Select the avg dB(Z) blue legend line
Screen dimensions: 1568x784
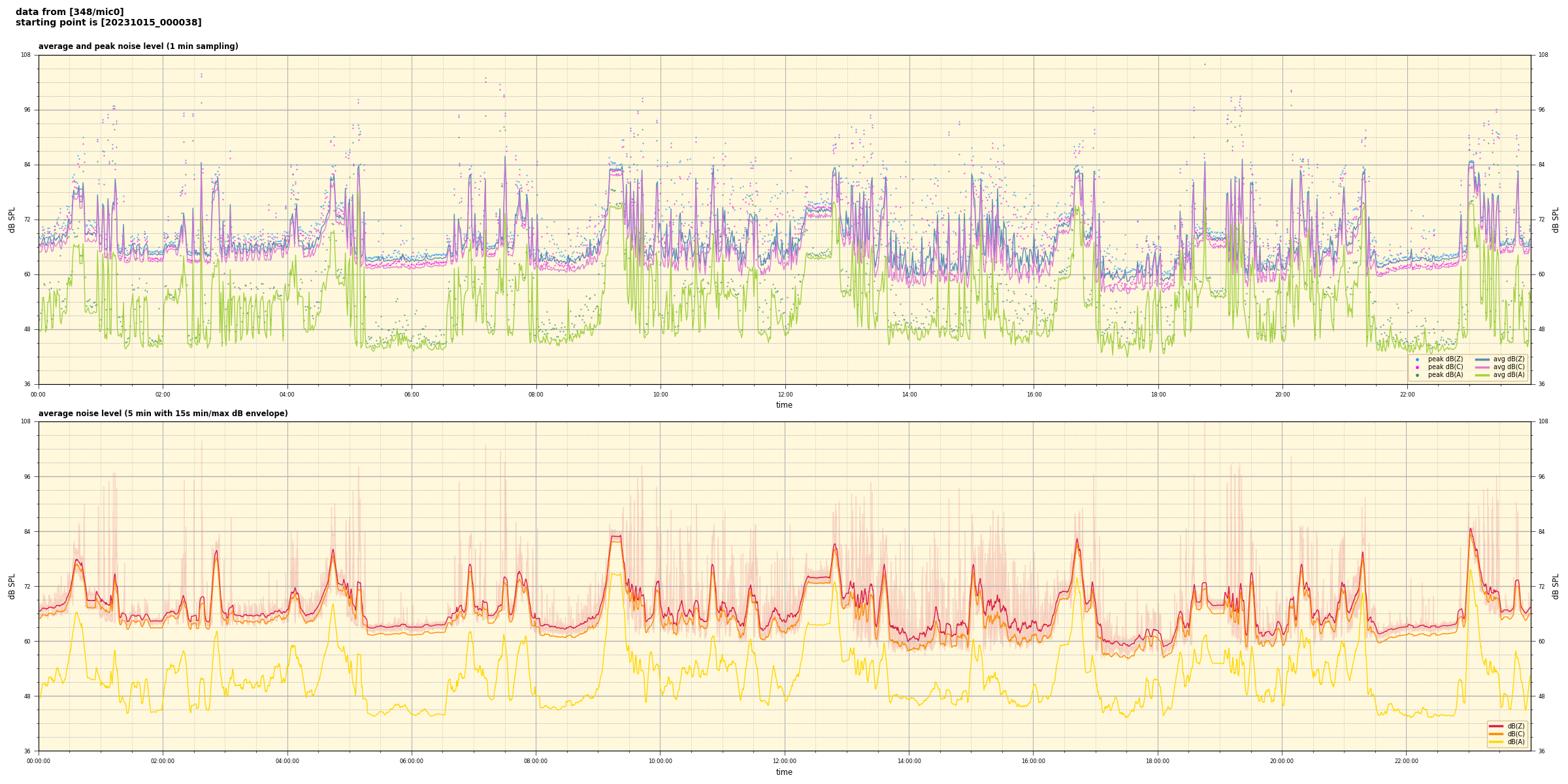coord(1482,359)
